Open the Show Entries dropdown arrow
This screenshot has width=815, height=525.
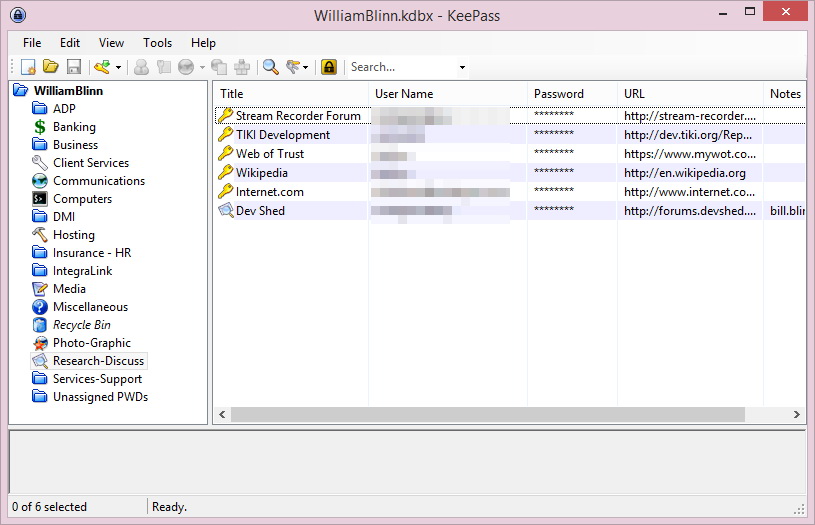(306, 68)
